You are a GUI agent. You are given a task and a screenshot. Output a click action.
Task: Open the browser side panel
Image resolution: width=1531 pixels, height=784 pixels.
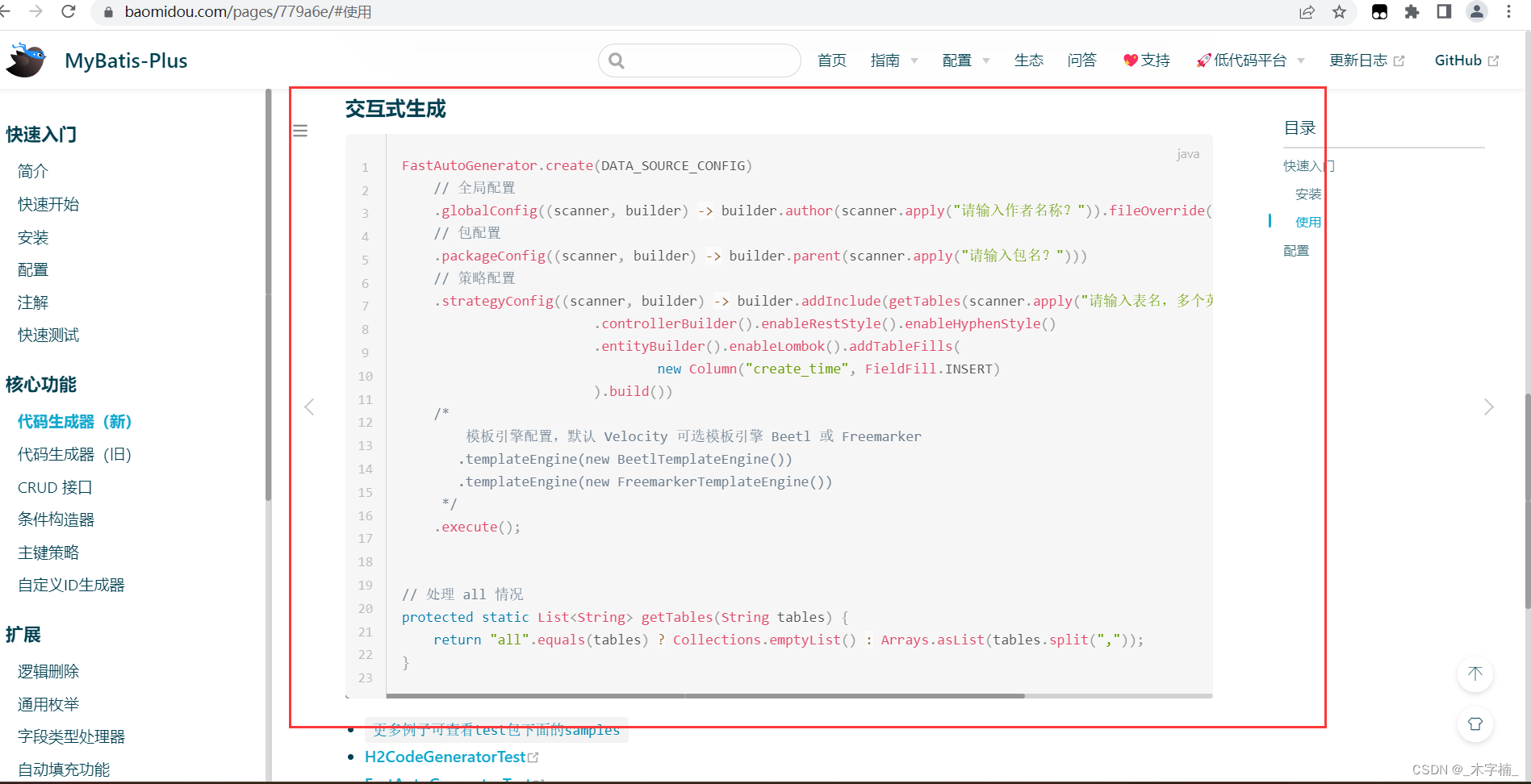[x=1444, y=11]
